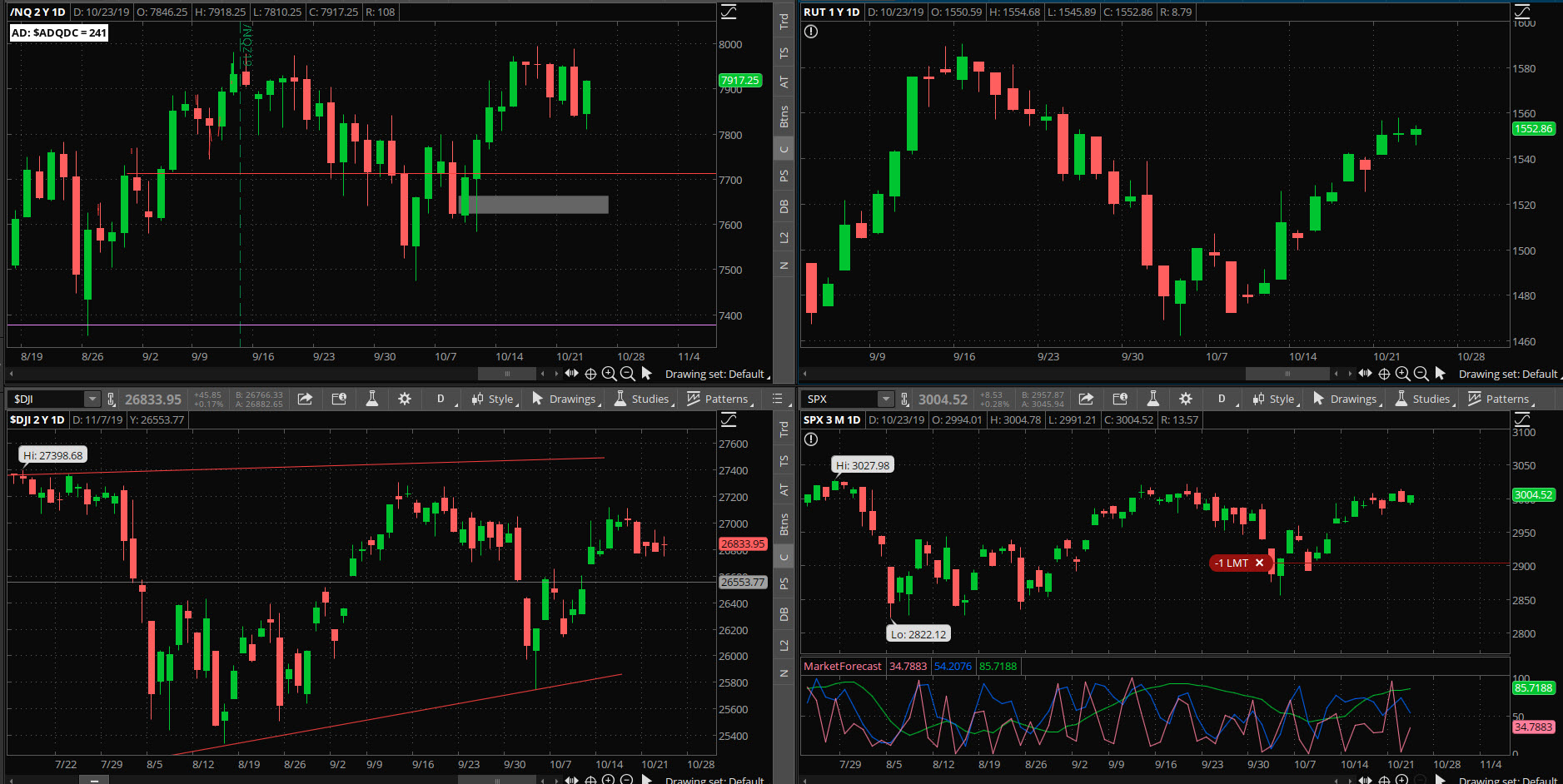Open the SPX symbol dropdown arrow
This screenshot has width=1563, height=784.
click(x=886, y=399)
